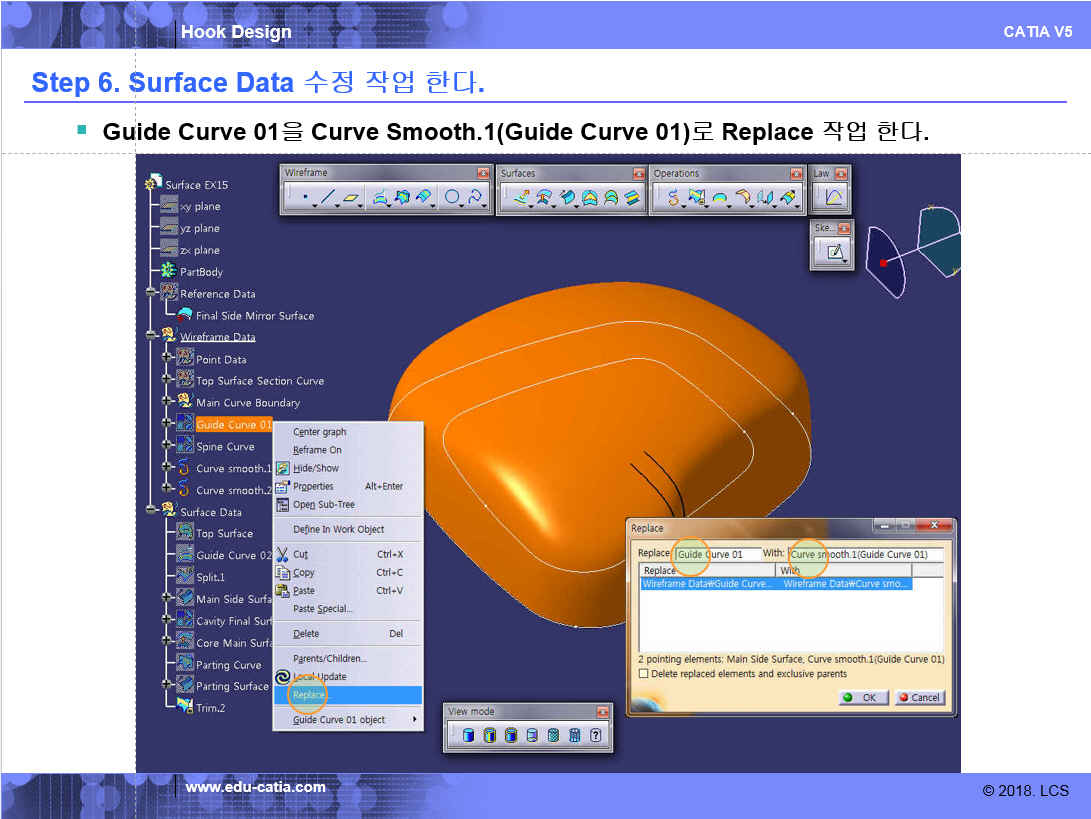Click the Circle tool in Wireframe toolbar
Viewport: 1091px width, 819px height.
[453, 198]
